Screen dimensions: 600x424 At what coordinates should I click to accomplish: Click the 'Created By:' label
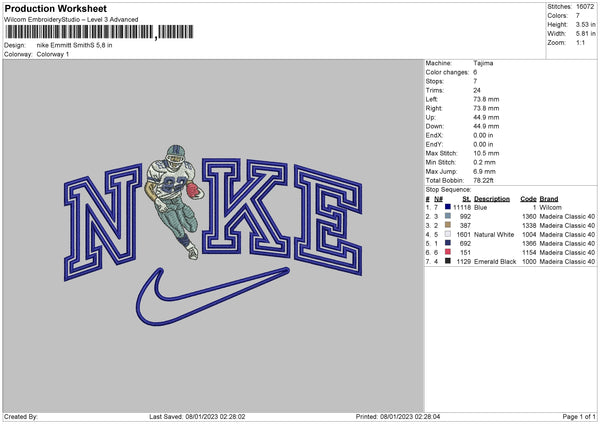21,417
